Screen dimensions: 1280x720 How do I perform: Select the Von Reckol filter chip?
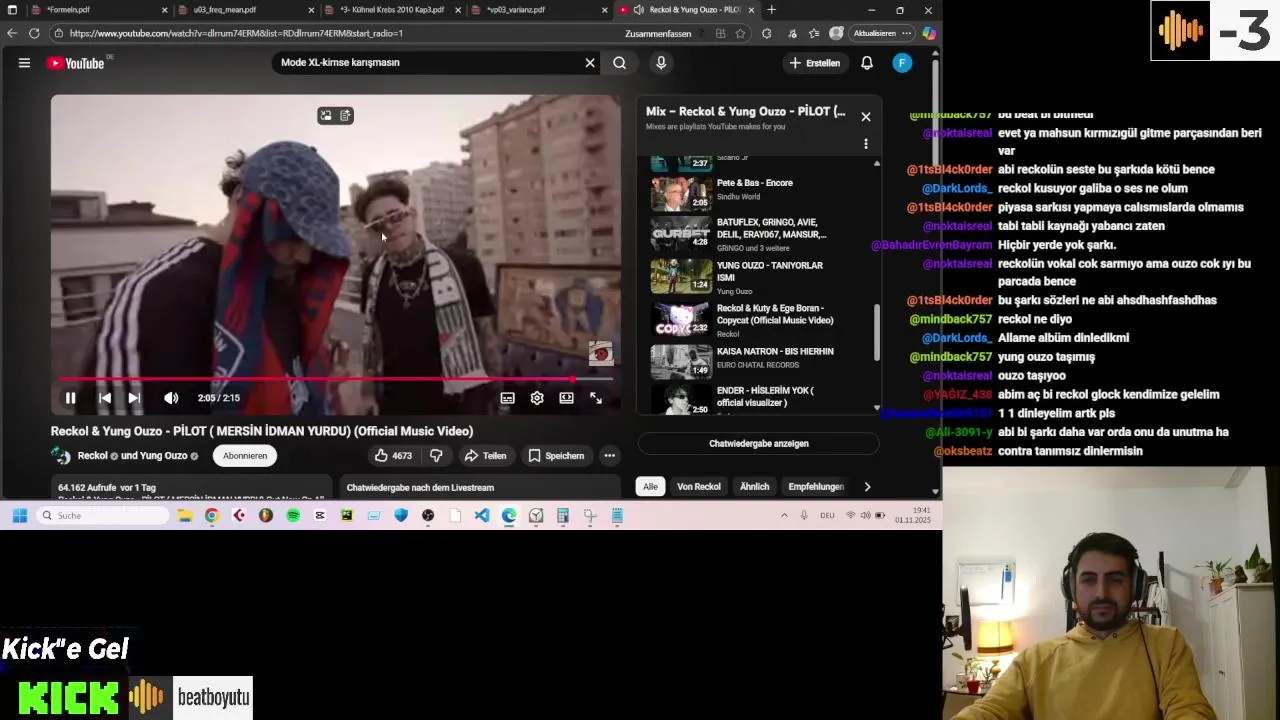click(699, 487)
